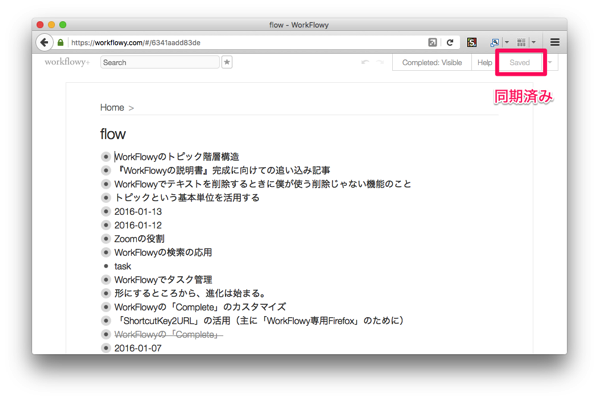The image size is (599, 400).
Task: Click the flow page title
Action: point(113,134)
